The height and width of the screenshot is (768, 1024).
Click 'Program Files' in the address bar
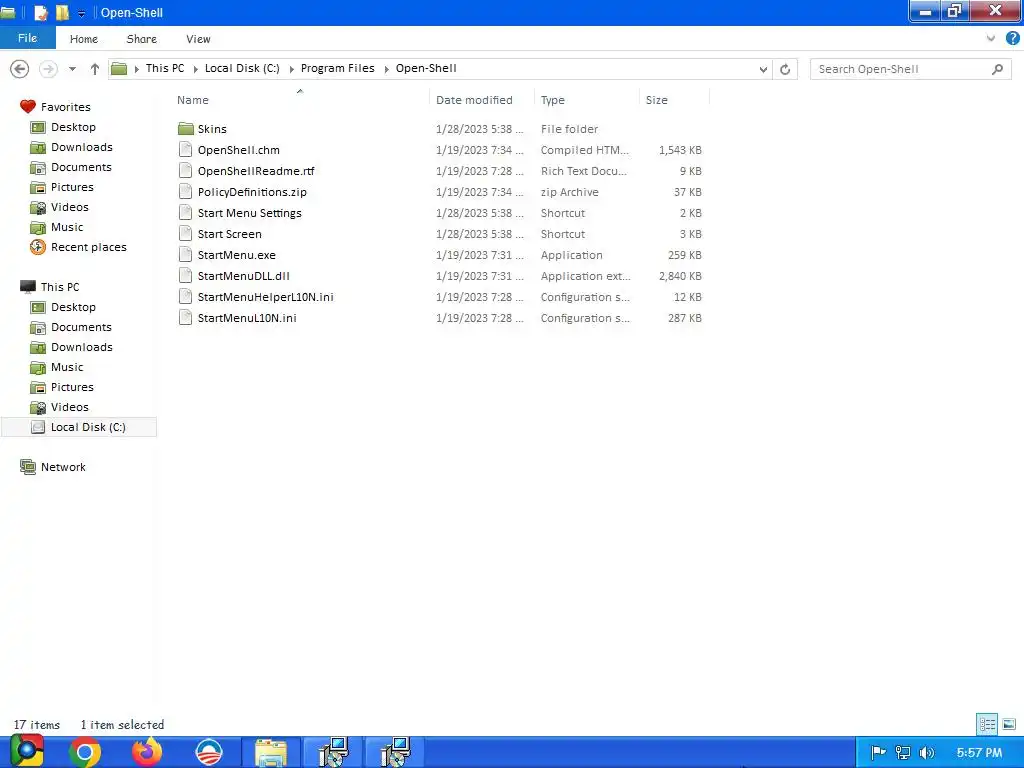click(x=337, y=68)
